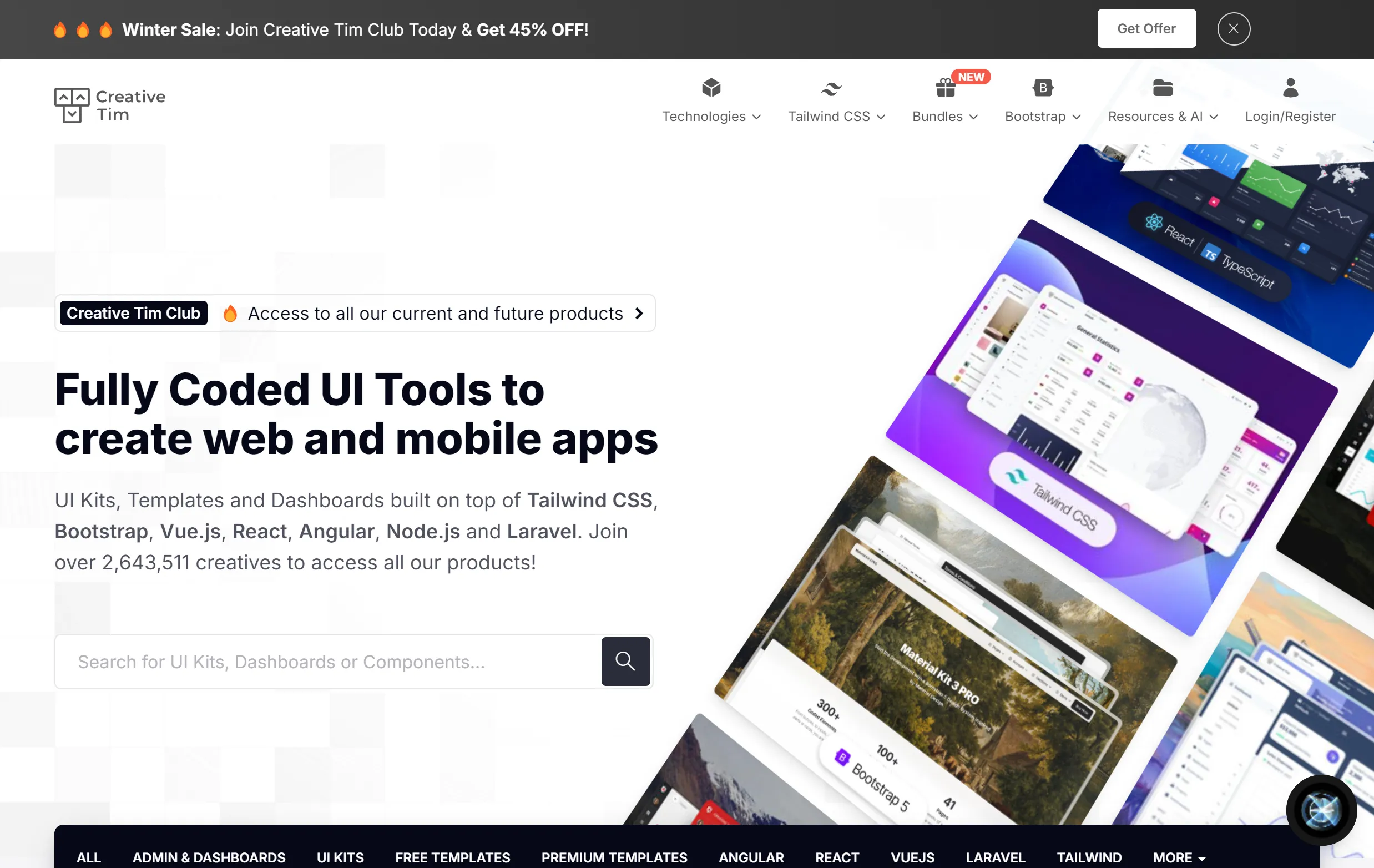
Task: Select the TAILWIND tab
Action: (1089, 857)
